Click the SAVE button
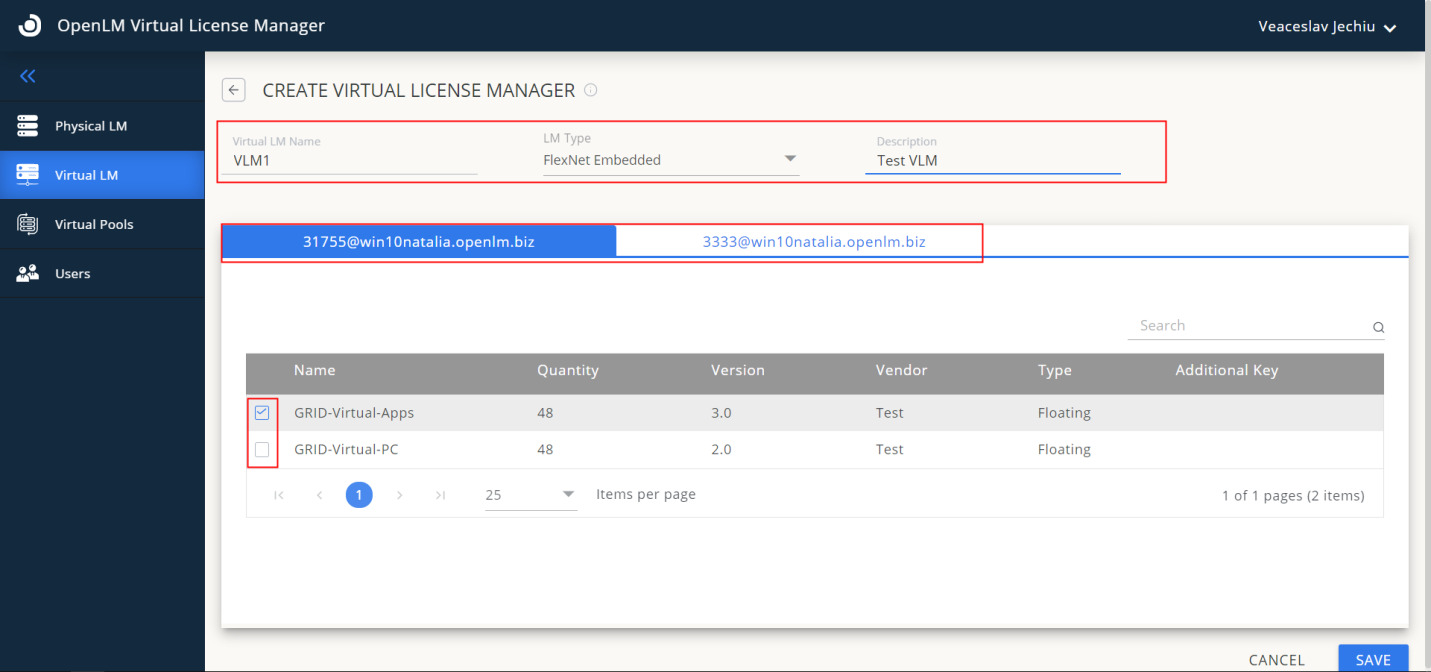Viewport: 1431px width, 672px height. click(x=1372, y=659)
